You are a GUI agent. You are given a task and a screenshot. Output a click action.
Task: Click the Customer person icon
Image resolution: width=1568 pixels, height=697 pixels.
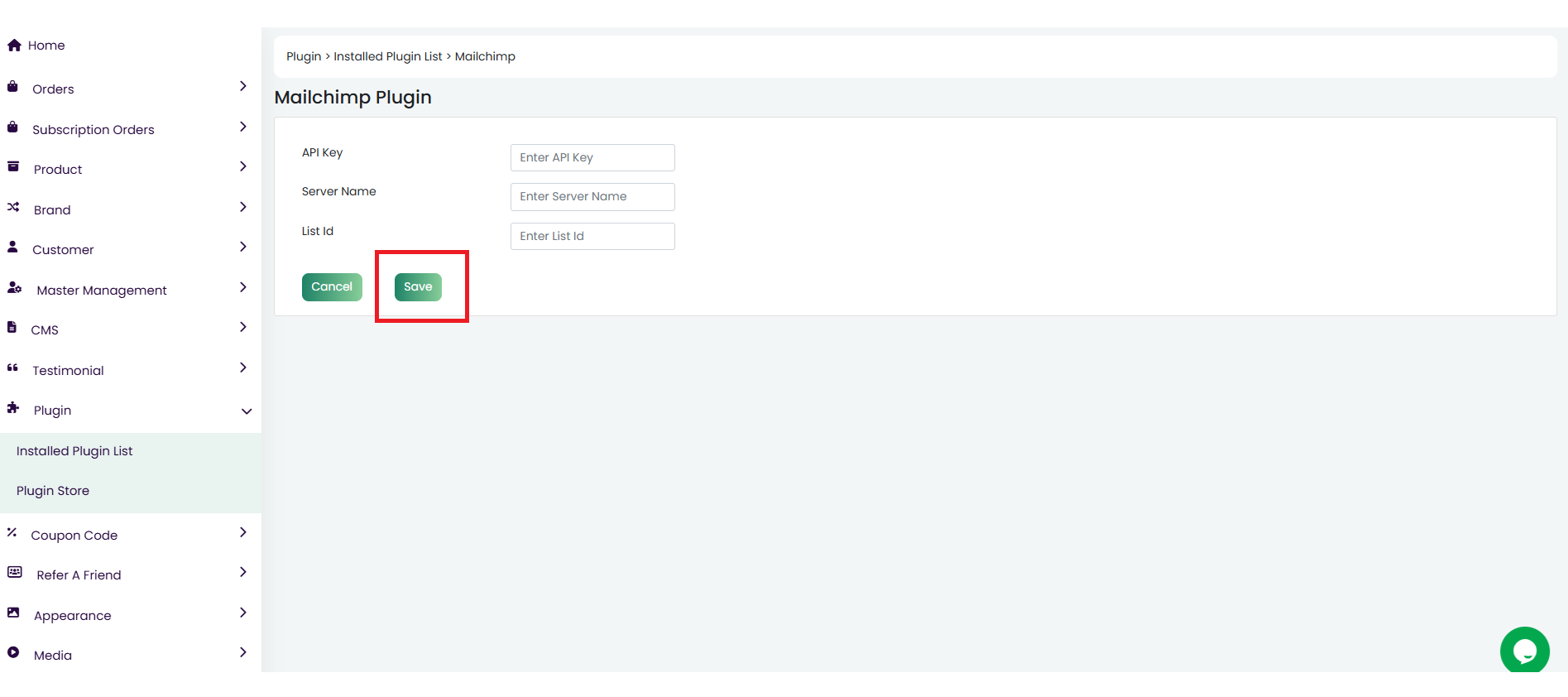point(12,248)
